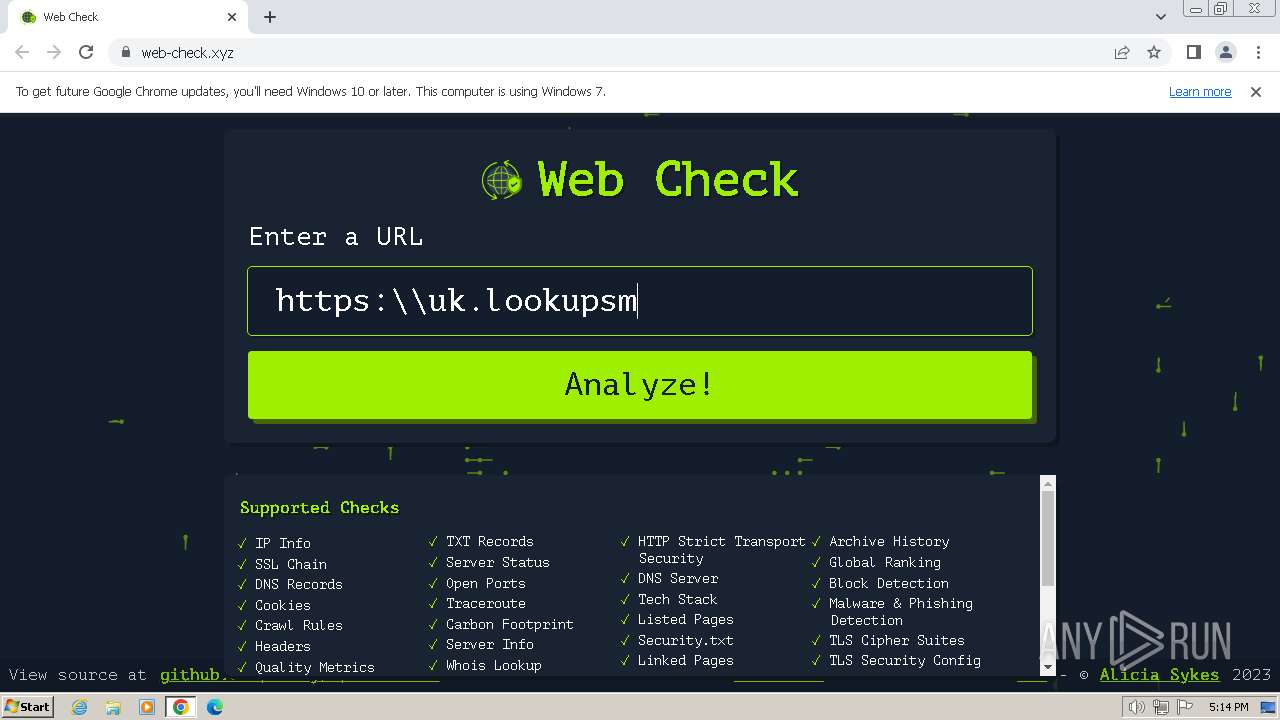The image size is (1280, 720).
Task: Launch Microsoft Edge from the taskbar
Action: 215,707
